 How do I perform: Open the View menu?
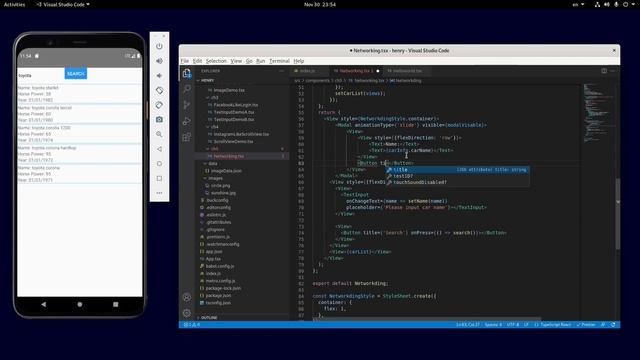click(236, 61)
